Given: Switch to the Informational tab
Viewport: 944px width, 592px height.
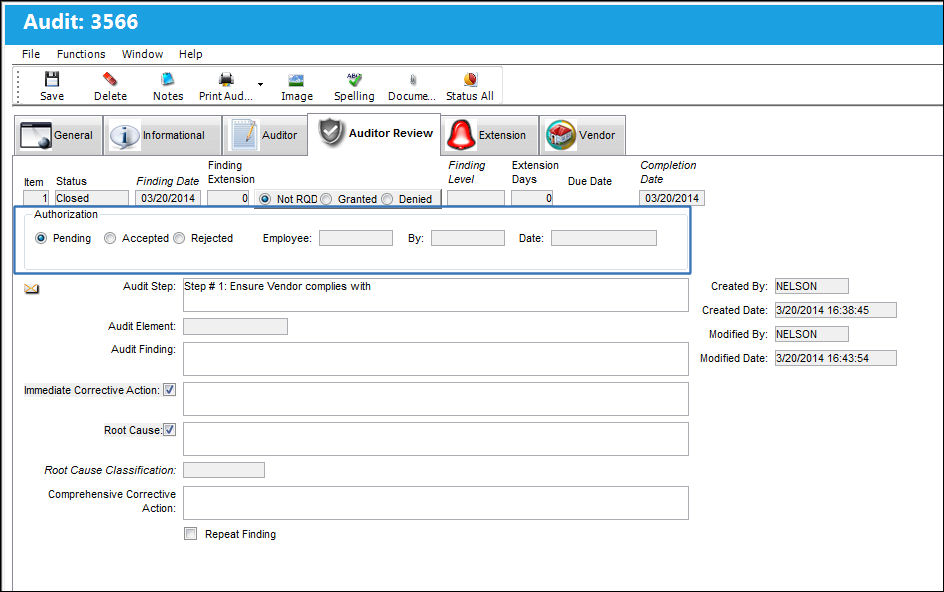Looking at the screenshot, I should pos(163,135).
